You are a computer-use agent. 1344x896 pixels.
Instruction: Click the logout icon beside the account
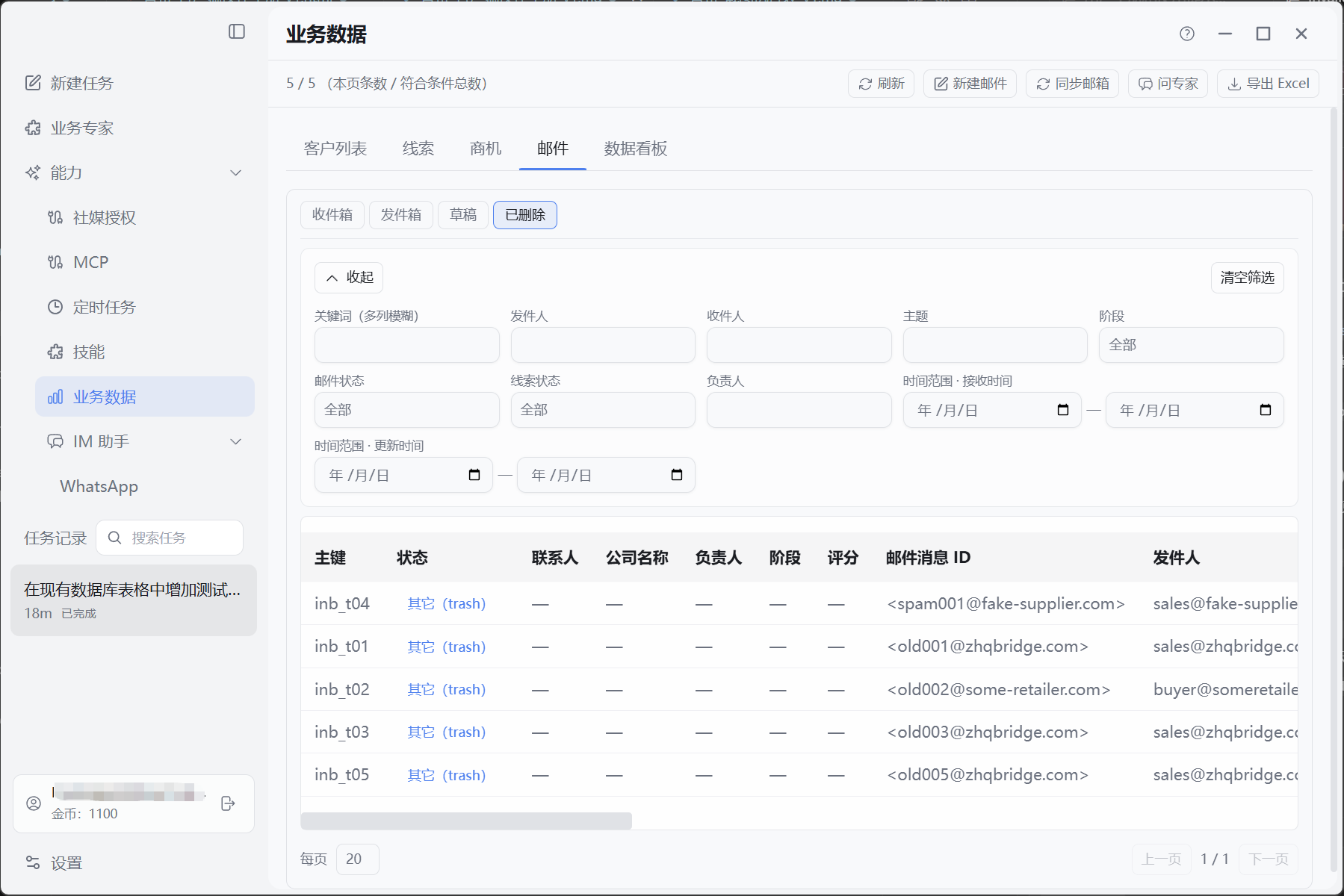pyautogui.click(x=229, y=803)
